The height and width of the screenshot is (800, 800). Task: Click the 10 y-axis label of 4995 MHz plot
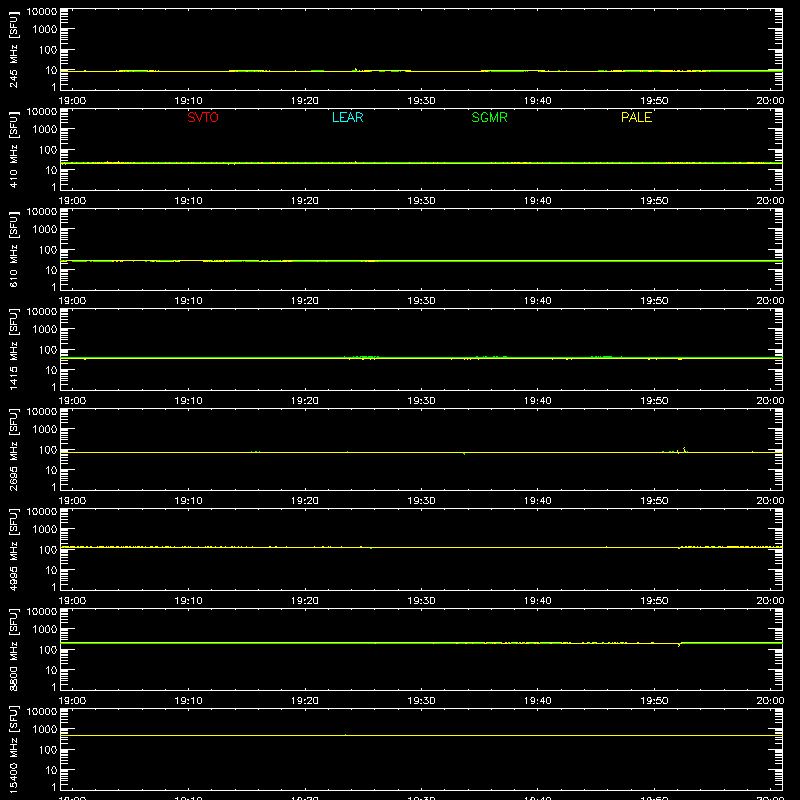51,570
